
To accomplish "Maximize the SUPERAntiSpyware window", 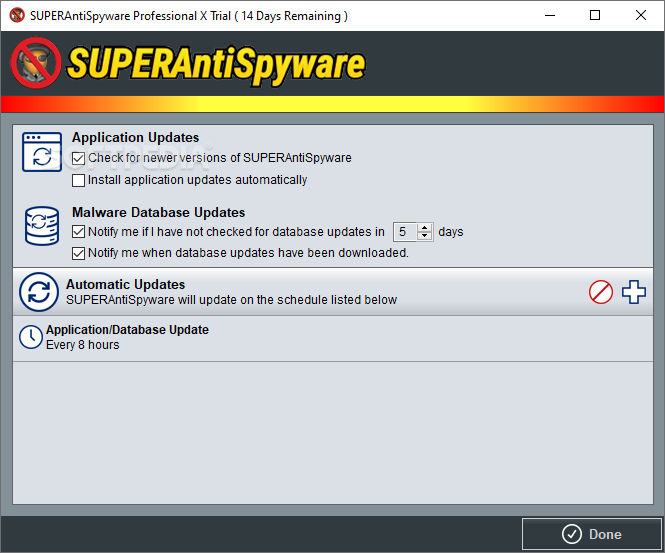I will point(595,15).
